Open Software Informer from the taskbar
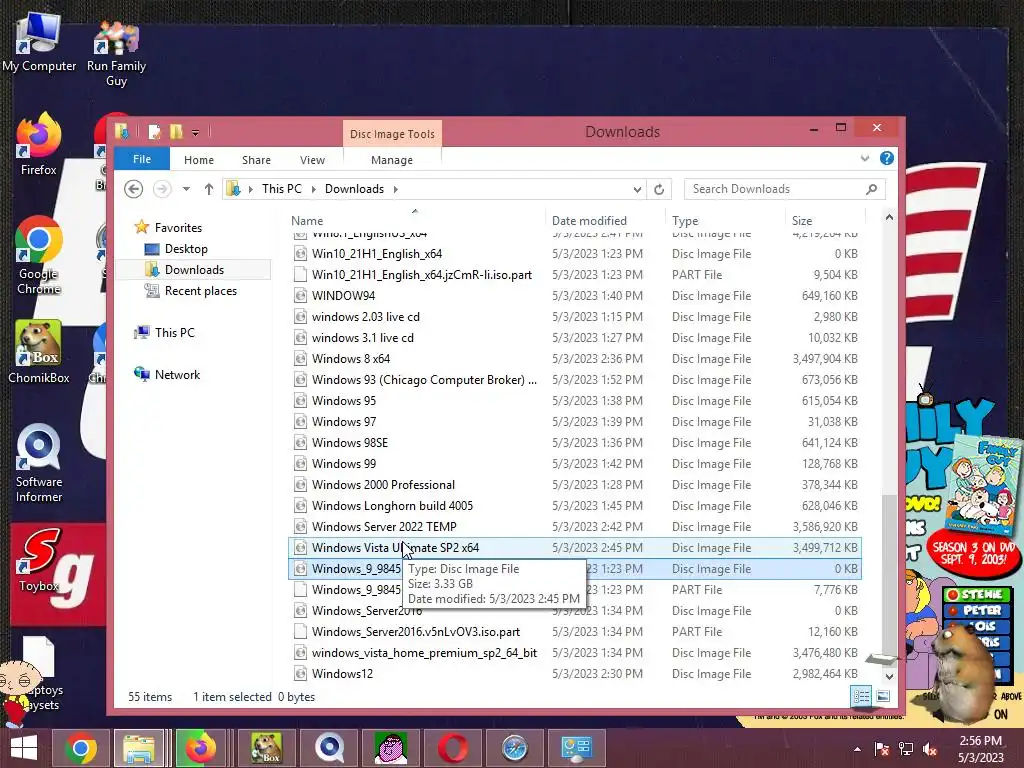Screen dimensions: 1024x768 click(x=328, y=748)
